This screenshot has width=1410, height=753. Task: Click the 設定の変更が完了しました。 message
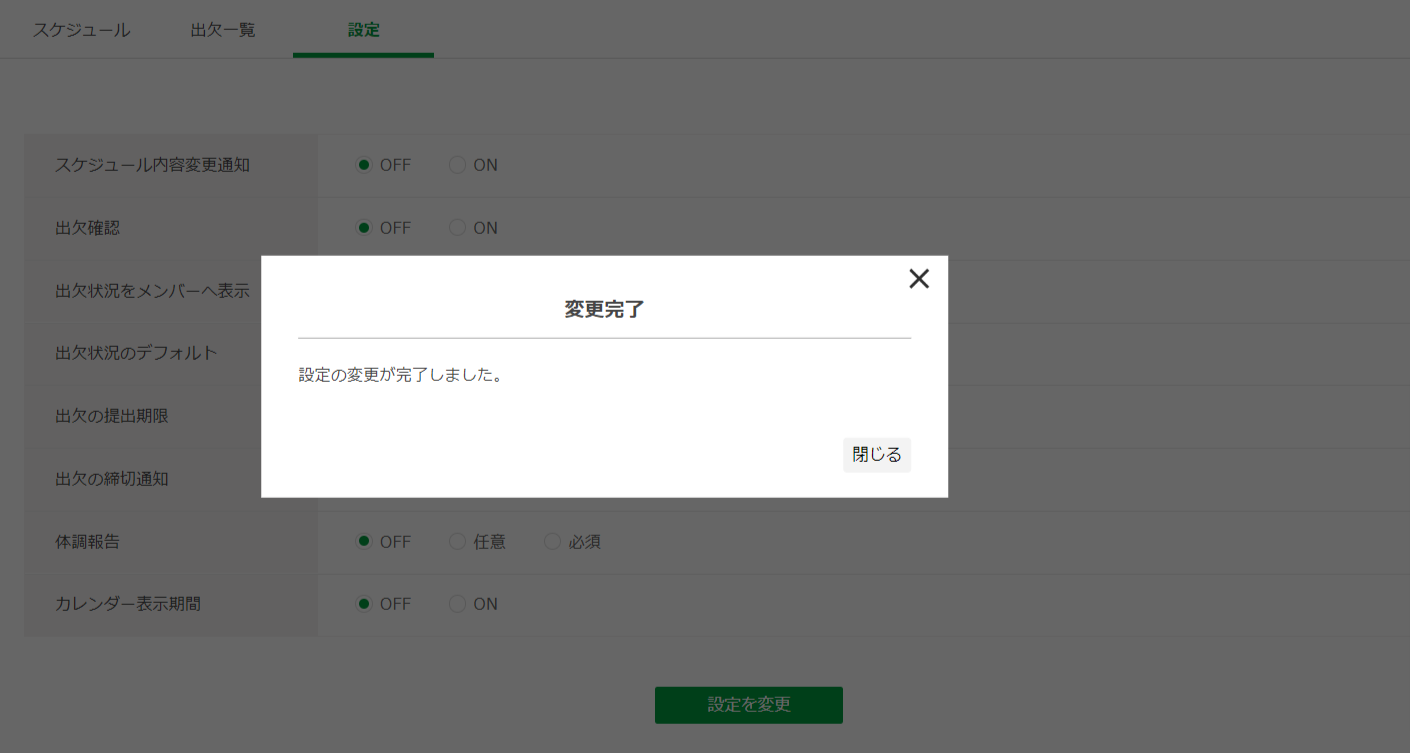(x=401, y=376)
